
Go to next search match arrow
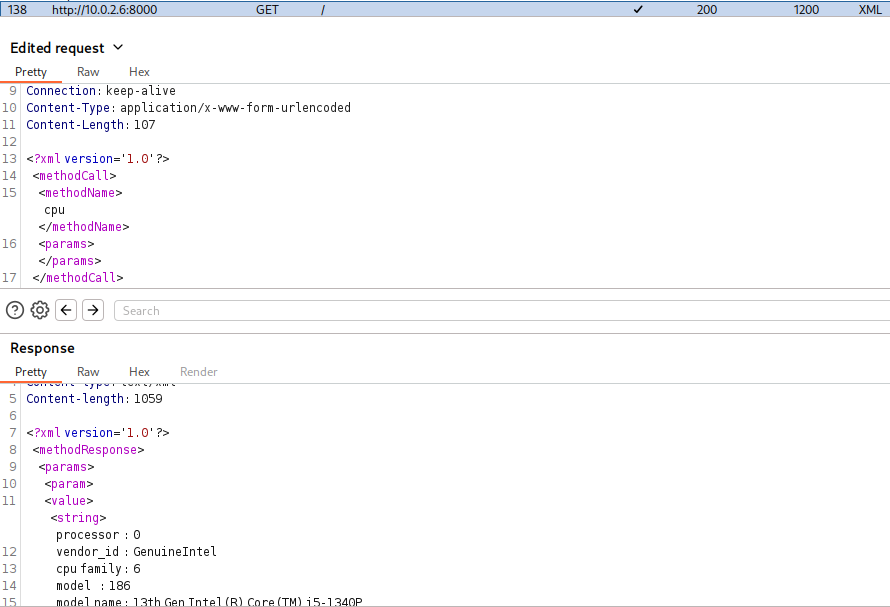[93, 310]
